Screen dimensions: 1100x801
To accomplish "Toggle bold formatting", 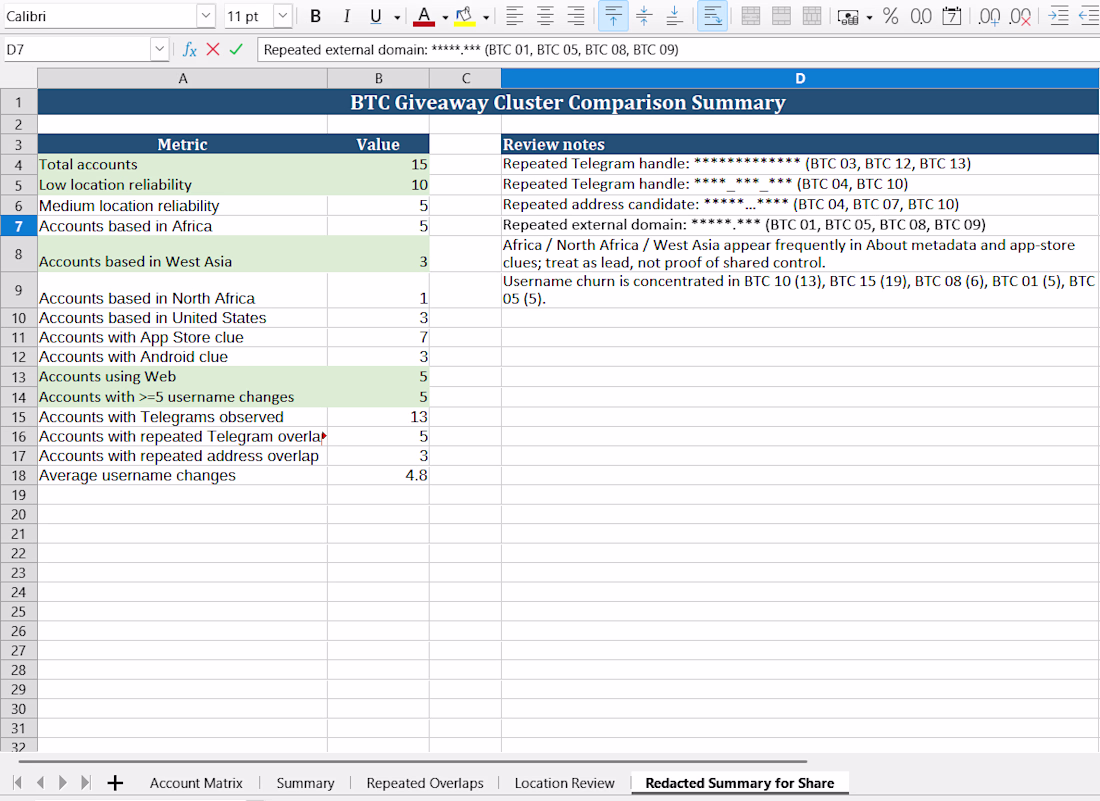I will (x=316, y=16).
